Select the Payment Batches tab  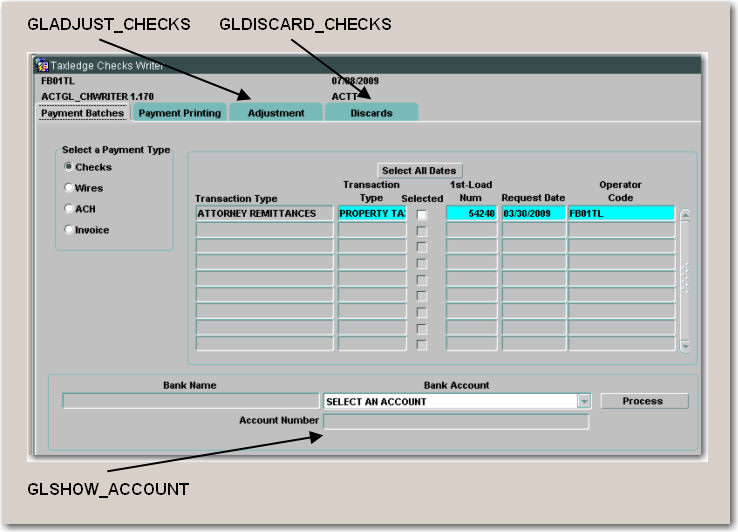pyautogui.click(x=83, y=113)
